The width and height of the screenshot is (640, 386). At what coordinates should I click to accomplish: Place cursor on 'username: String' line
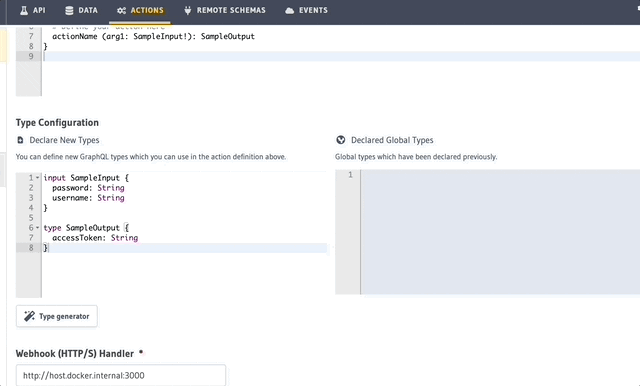pyautogui.click(x=88, y=198)
